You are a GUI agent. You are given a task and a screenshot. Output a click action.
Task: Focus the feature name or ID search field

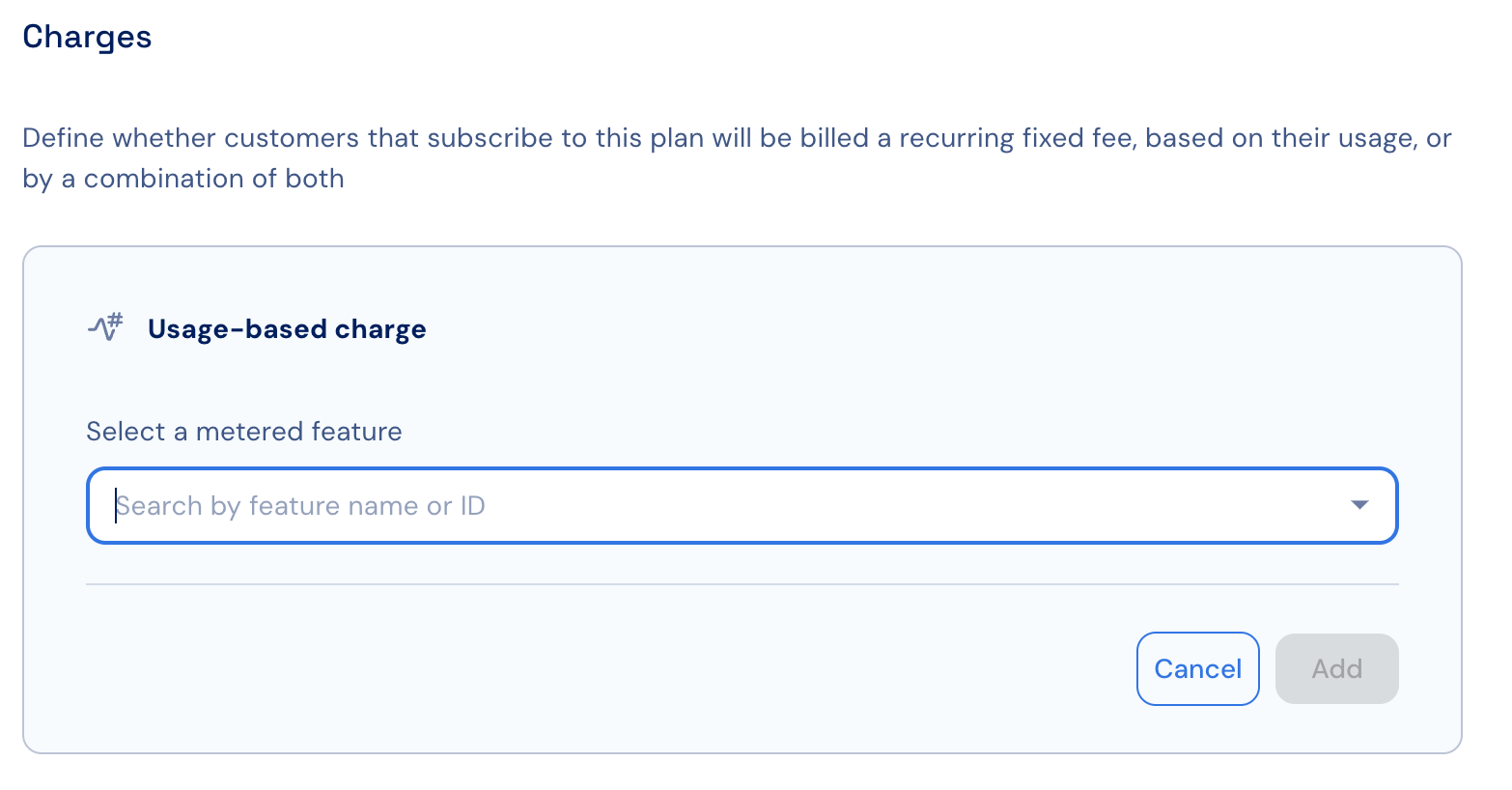[742, 506]
